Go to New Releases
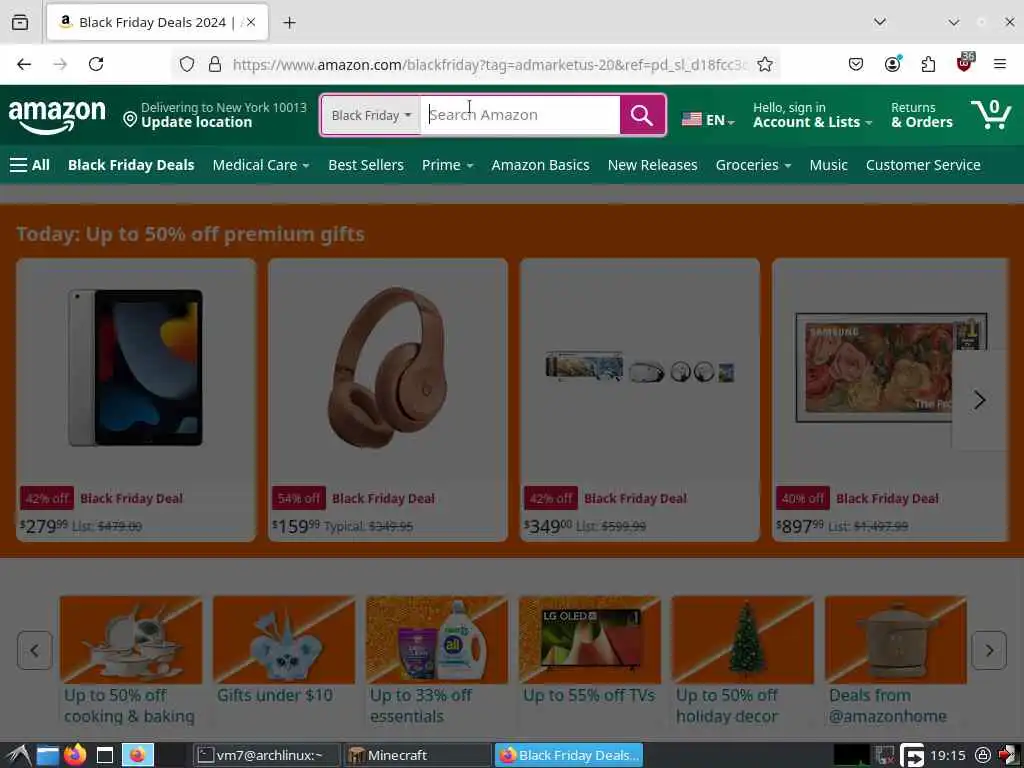Screen dimensions: 1024x768 [x=652, y=165]
